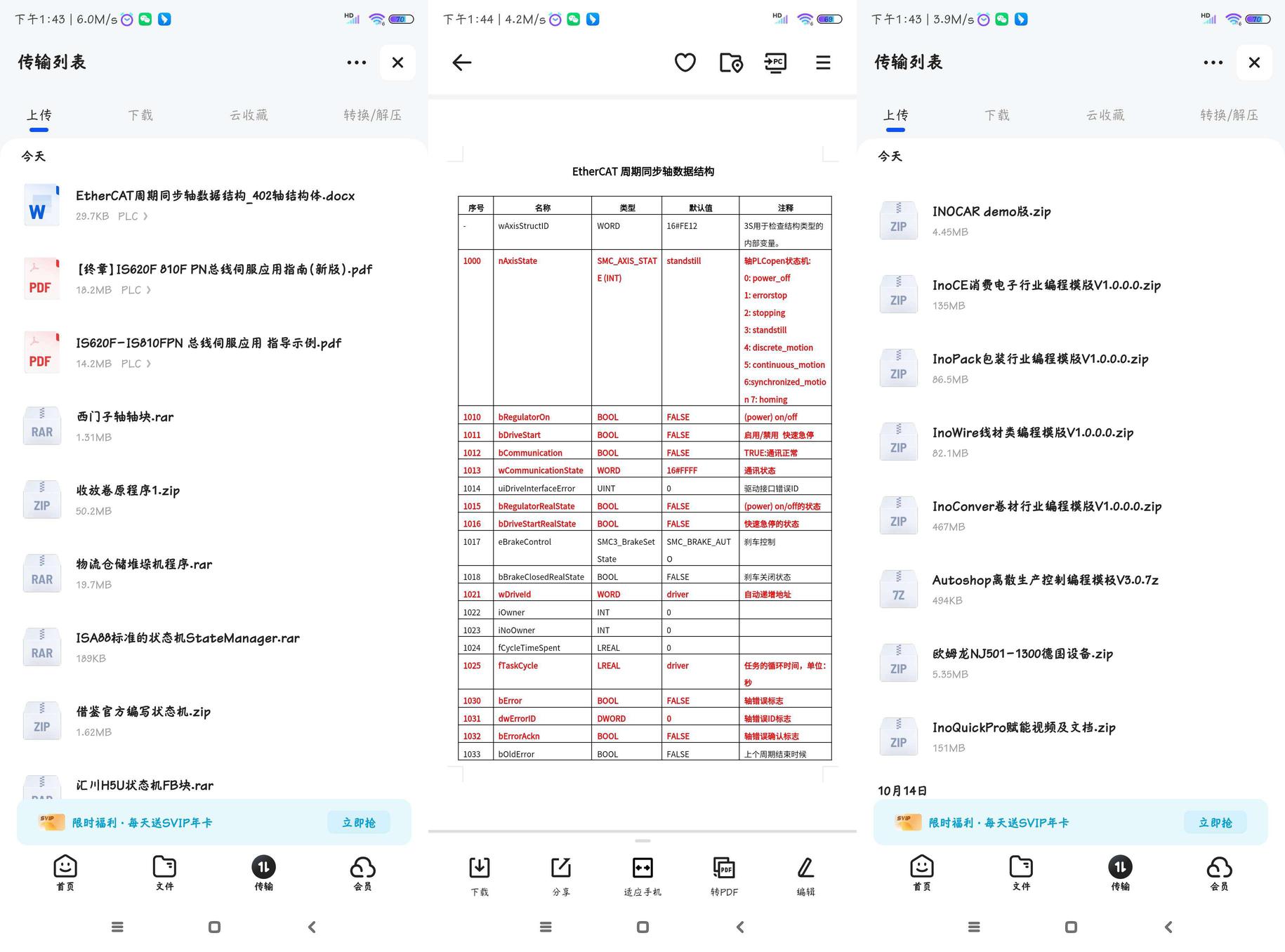Close the right transfer list panel

pos(1254,62)
